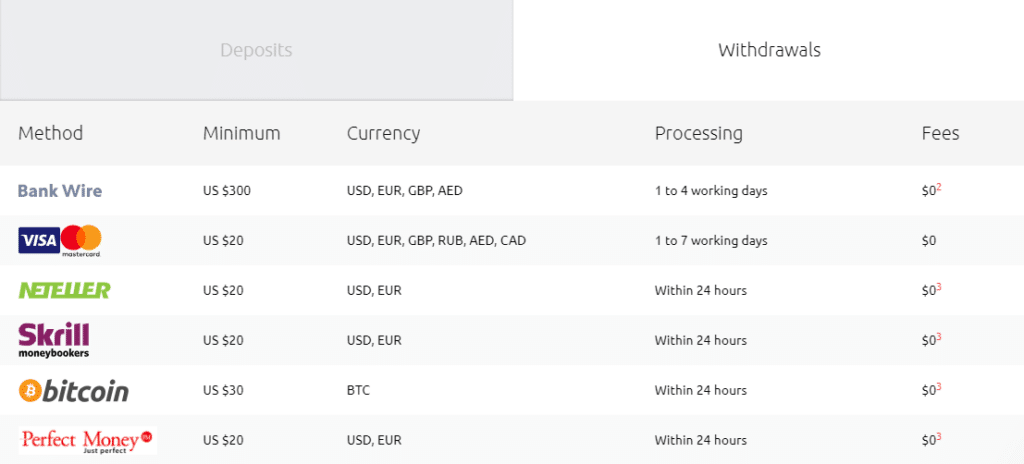Click the US $300 minimum amount
The image size is (1024, 464).
pyautogui.click(x=227, y=191)
